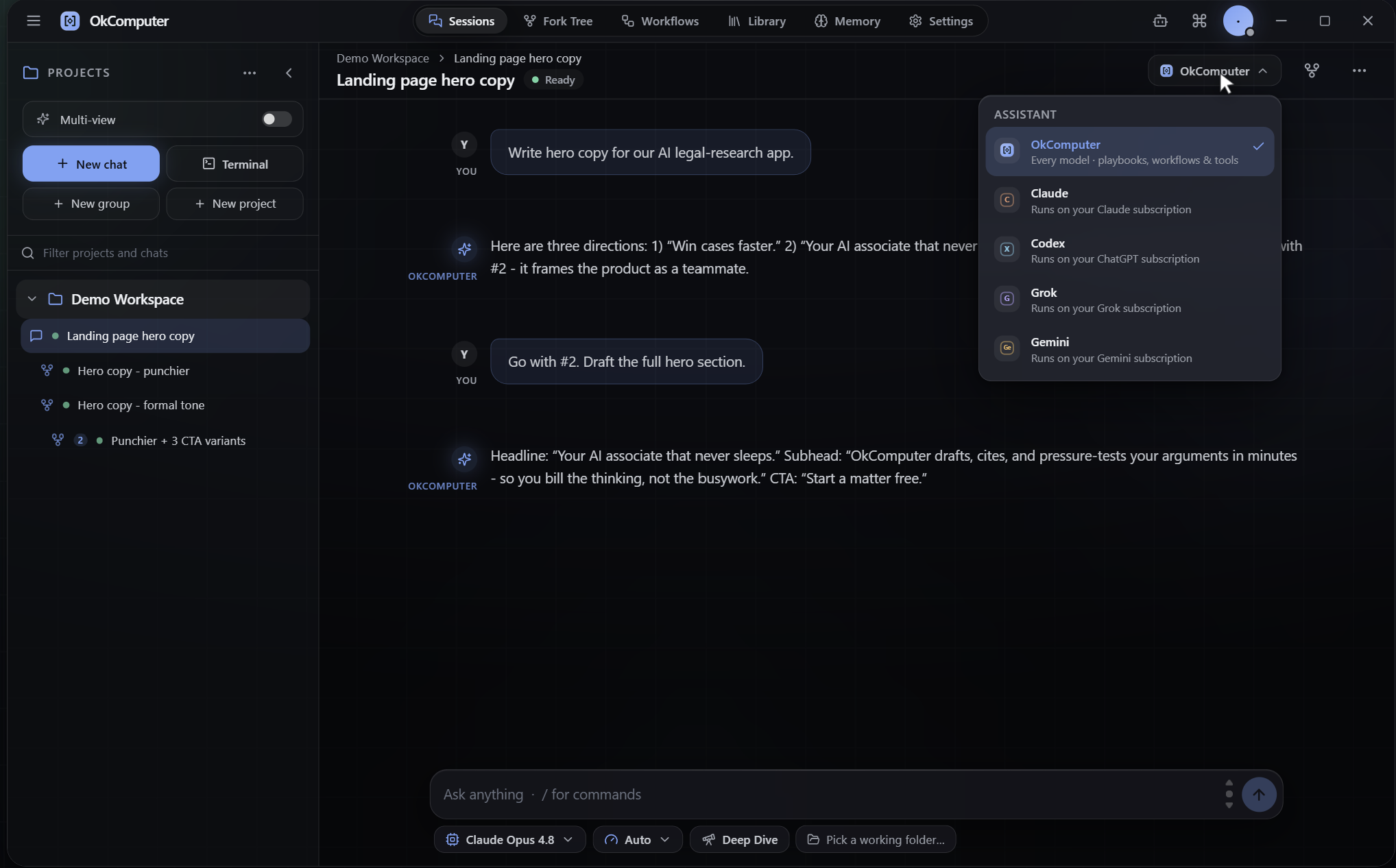Viewport: 1396px width, 868px height.
Task: Collapse the Demo Workspace project
Action: click(32, 299)
